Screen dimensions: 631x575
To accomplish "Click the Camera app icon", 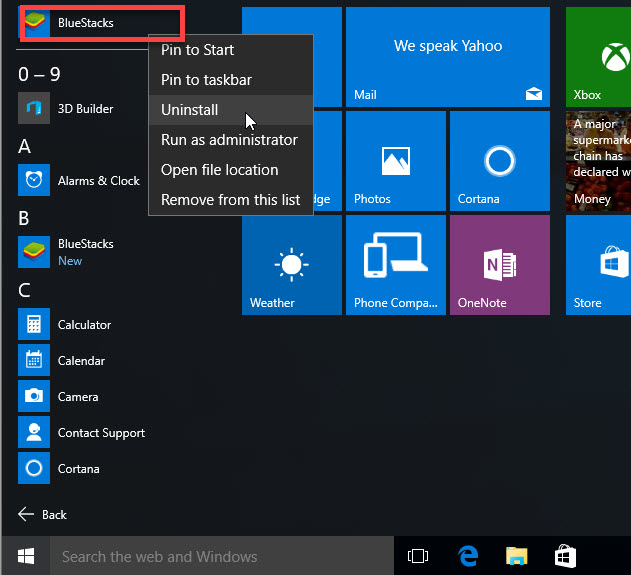I will [34, 396].
